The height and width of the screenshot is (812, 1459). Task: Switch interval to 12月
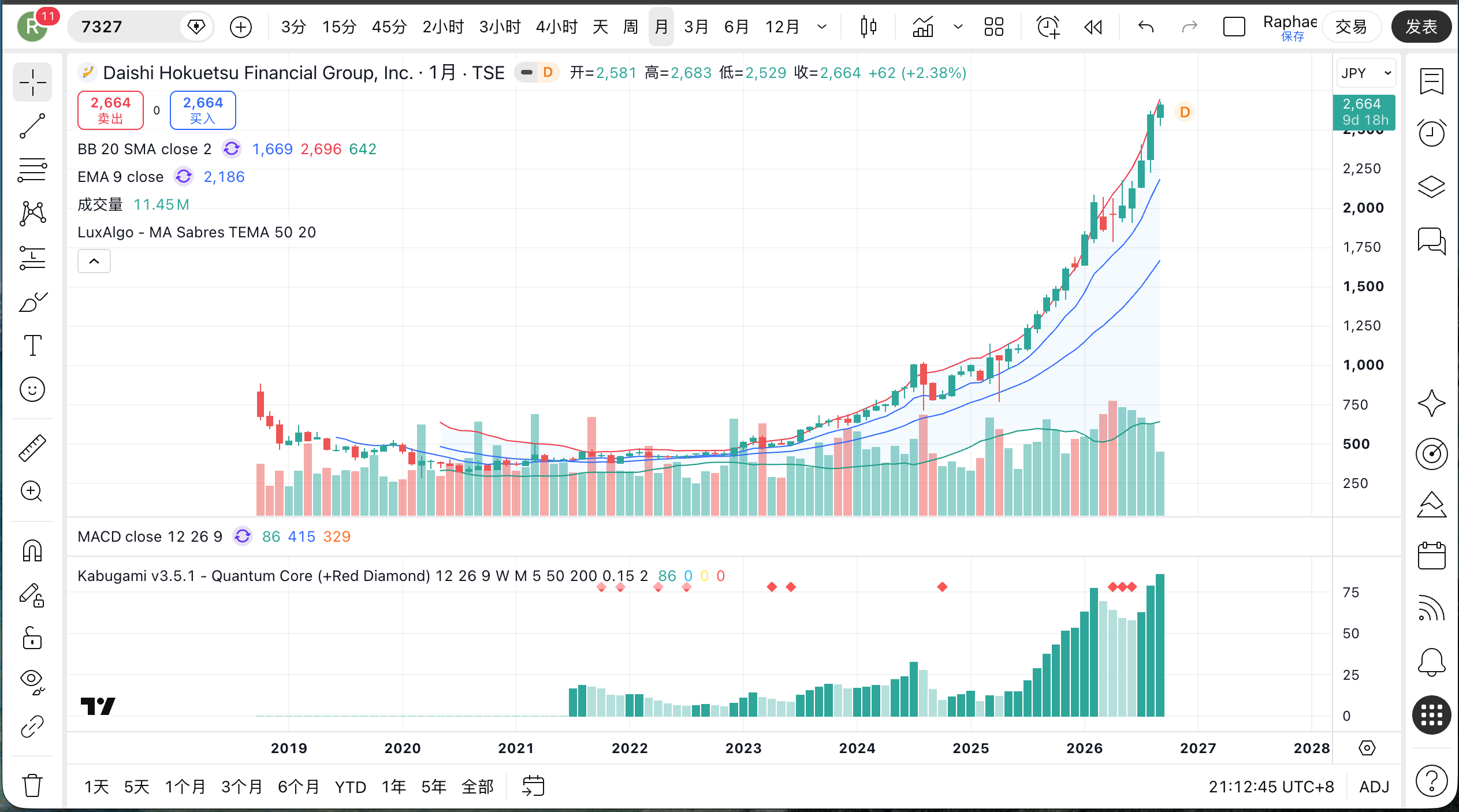[x=782, y=27]
